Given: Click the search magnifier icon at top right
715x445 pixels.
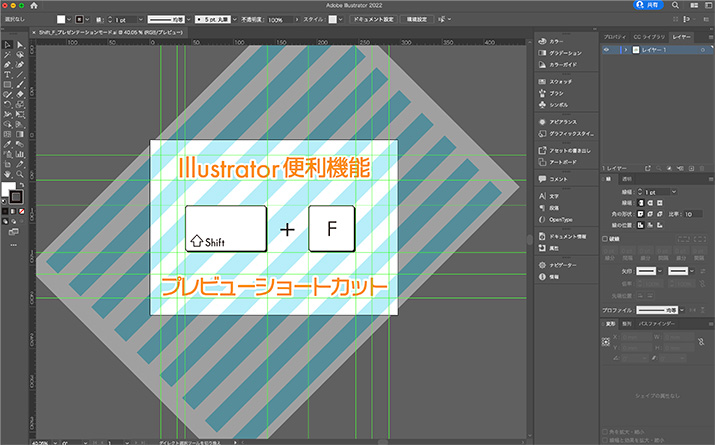Looking at the screenshot, I should coord(675,5).
